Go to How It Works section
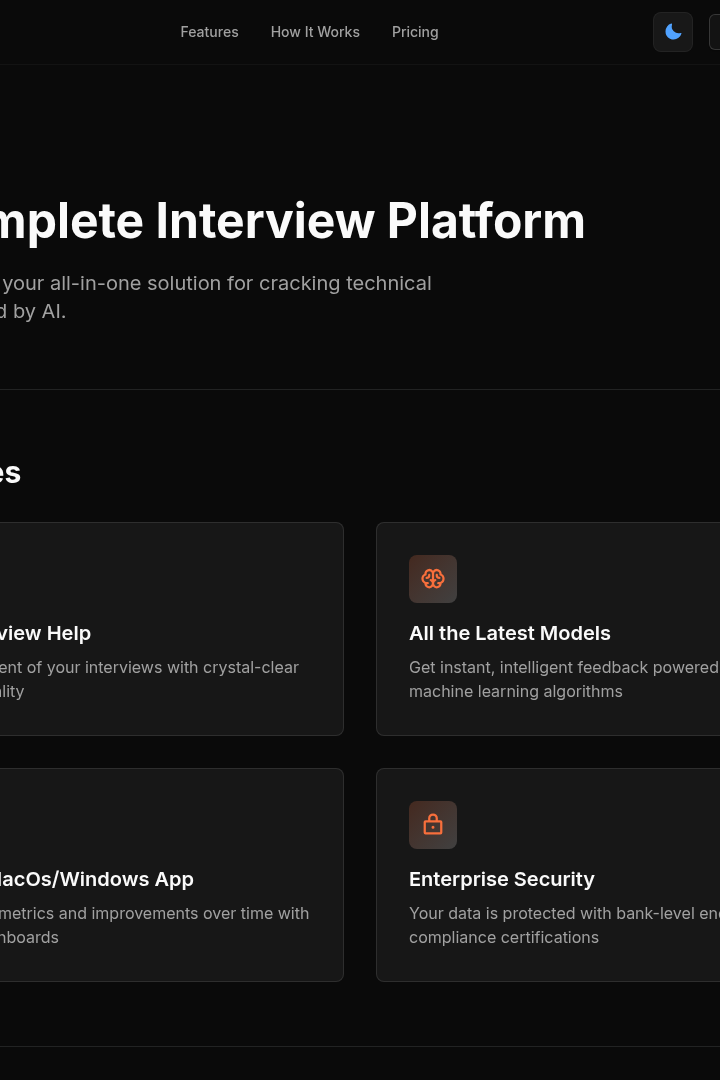 pyautogui.click(x=315, y=32)
